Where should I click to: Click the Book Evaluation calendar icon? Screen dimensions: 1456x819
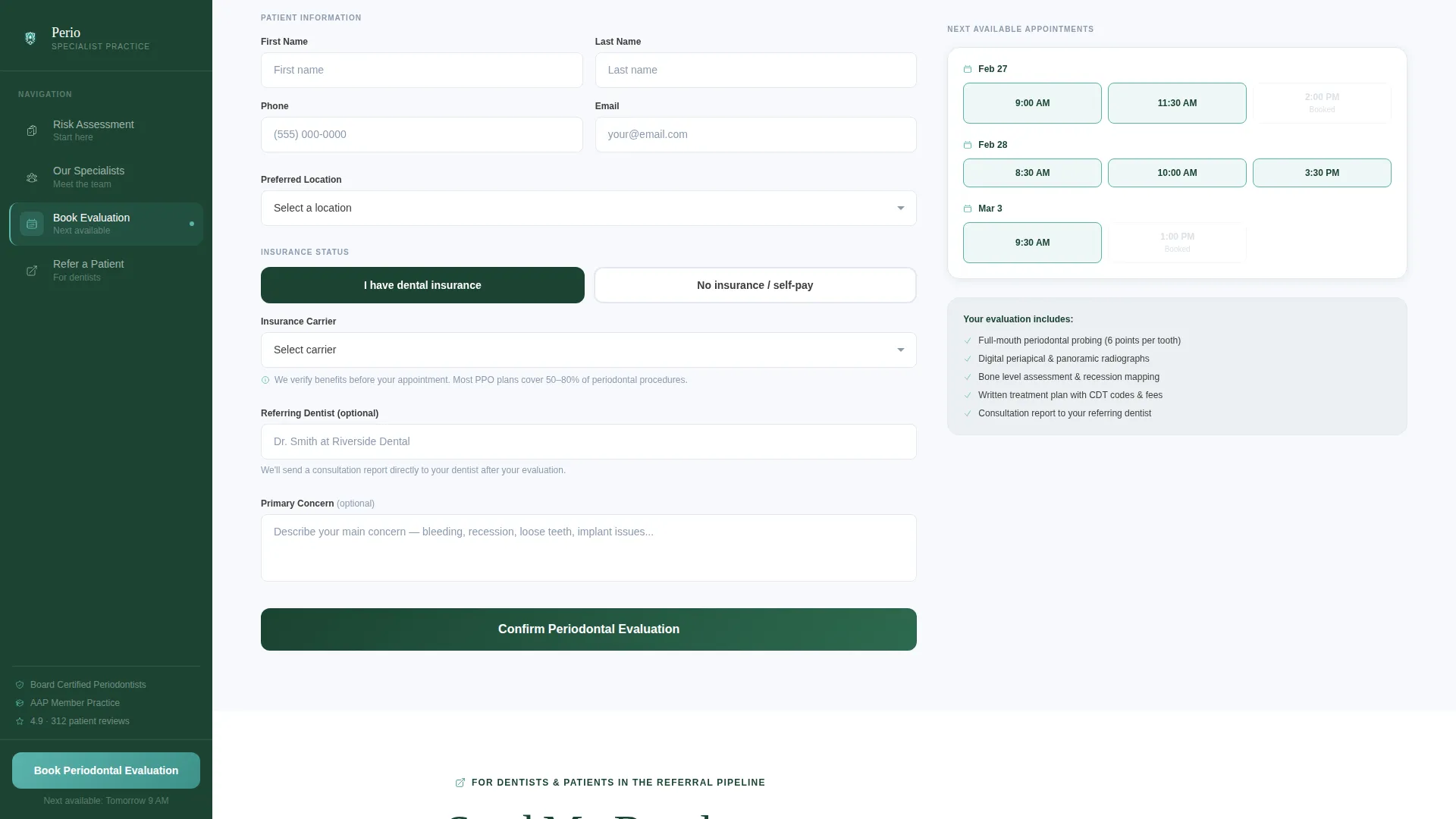32,224
